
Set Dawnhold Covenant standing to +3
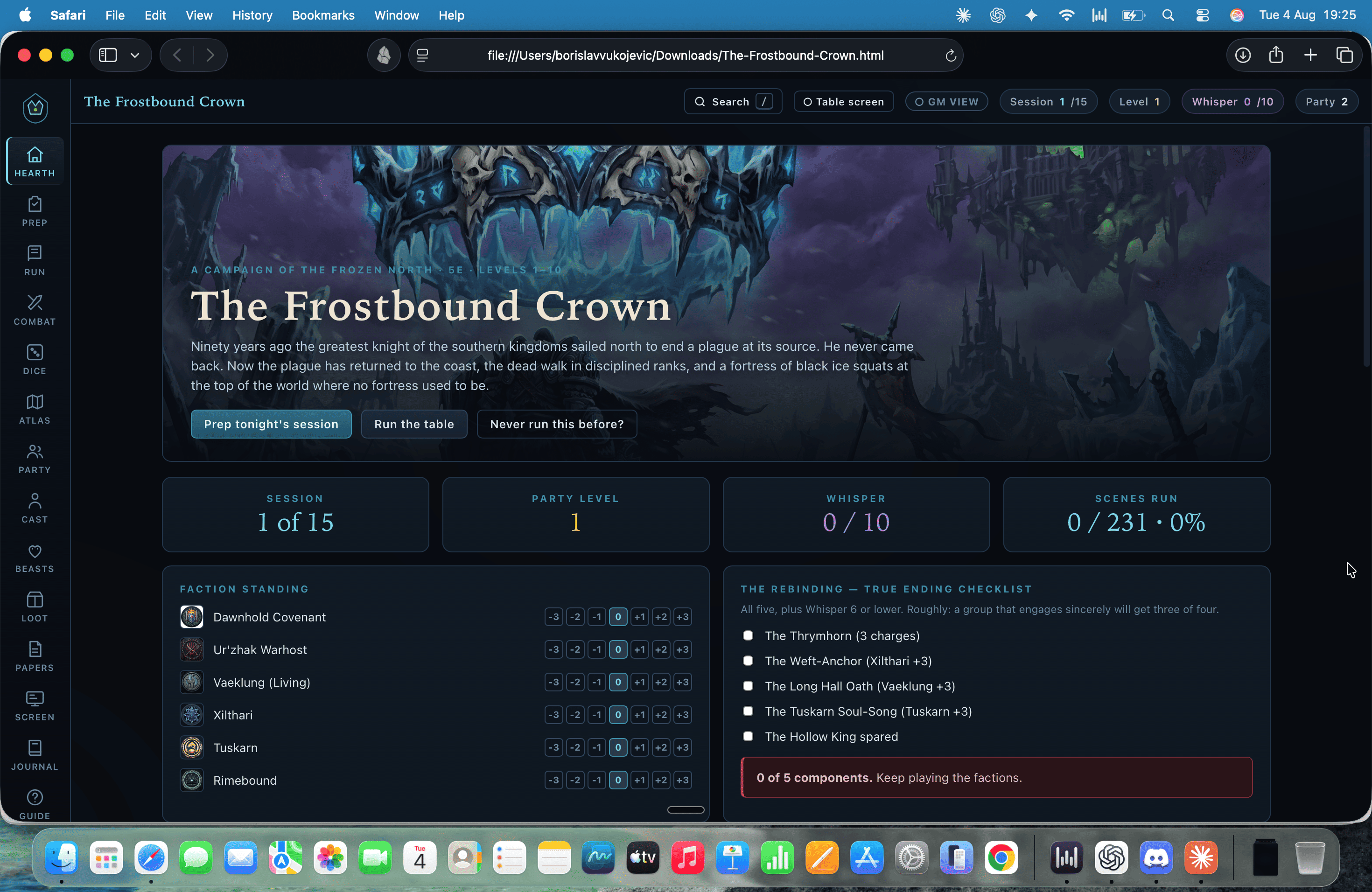683,617
